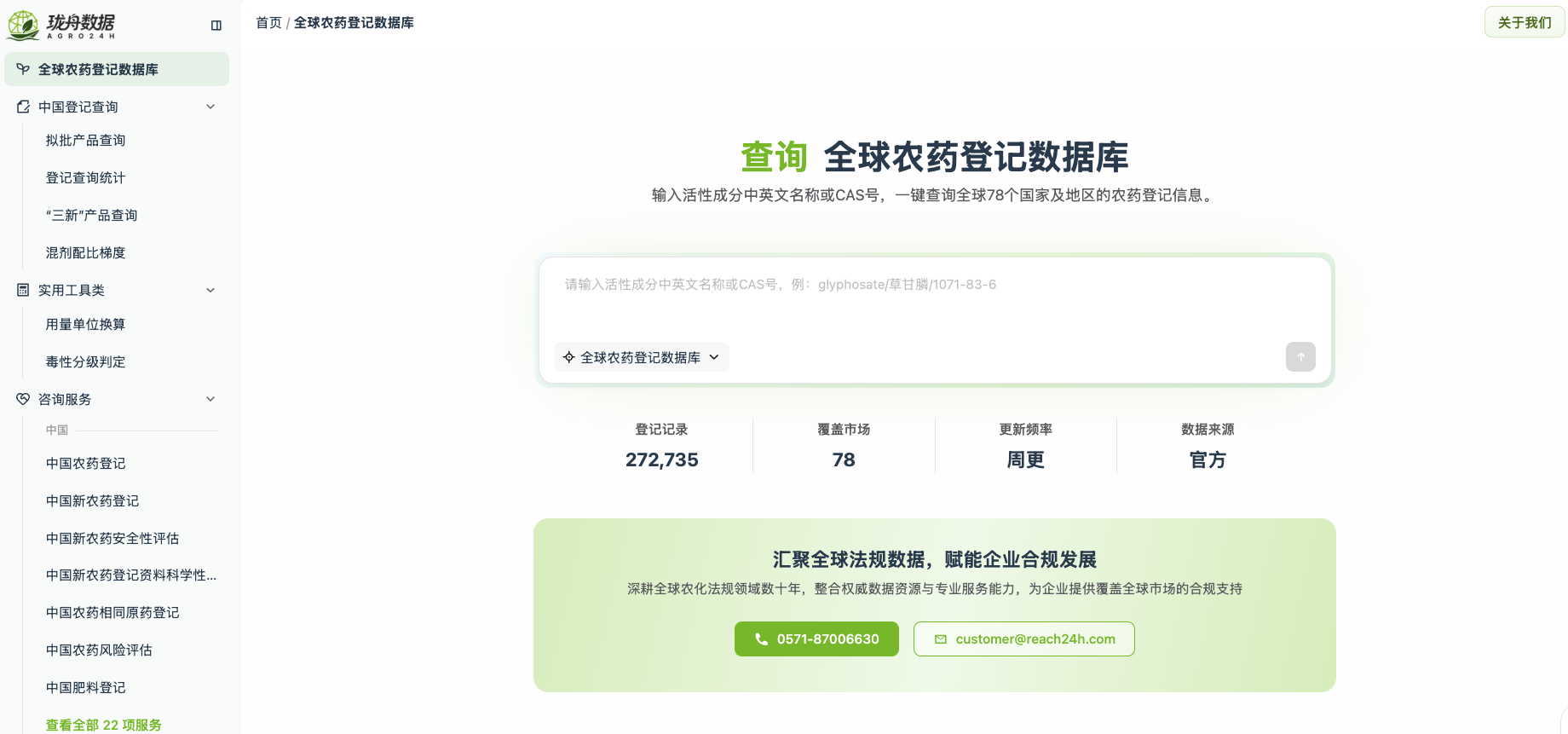1568x734 pixels.
Task: Click the envelope icon on email button
Action: tap(941, 639)
